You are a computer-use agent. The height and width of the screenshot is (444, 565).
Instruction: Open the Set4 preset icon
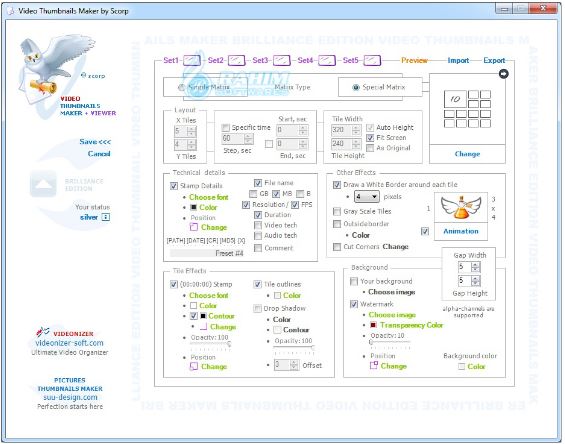coord(327,60)
